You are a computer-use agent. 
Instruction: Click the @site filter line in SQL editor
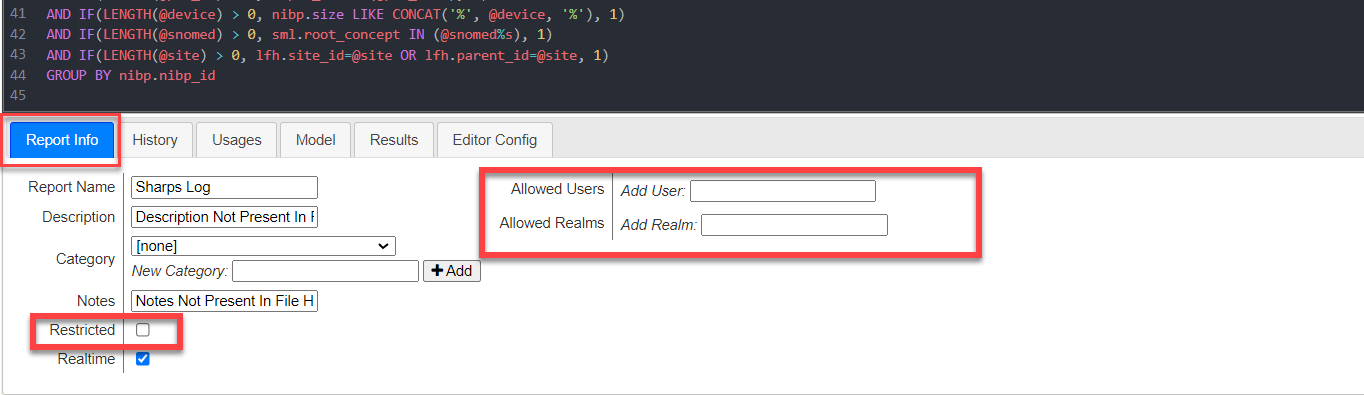pos(327,55)
